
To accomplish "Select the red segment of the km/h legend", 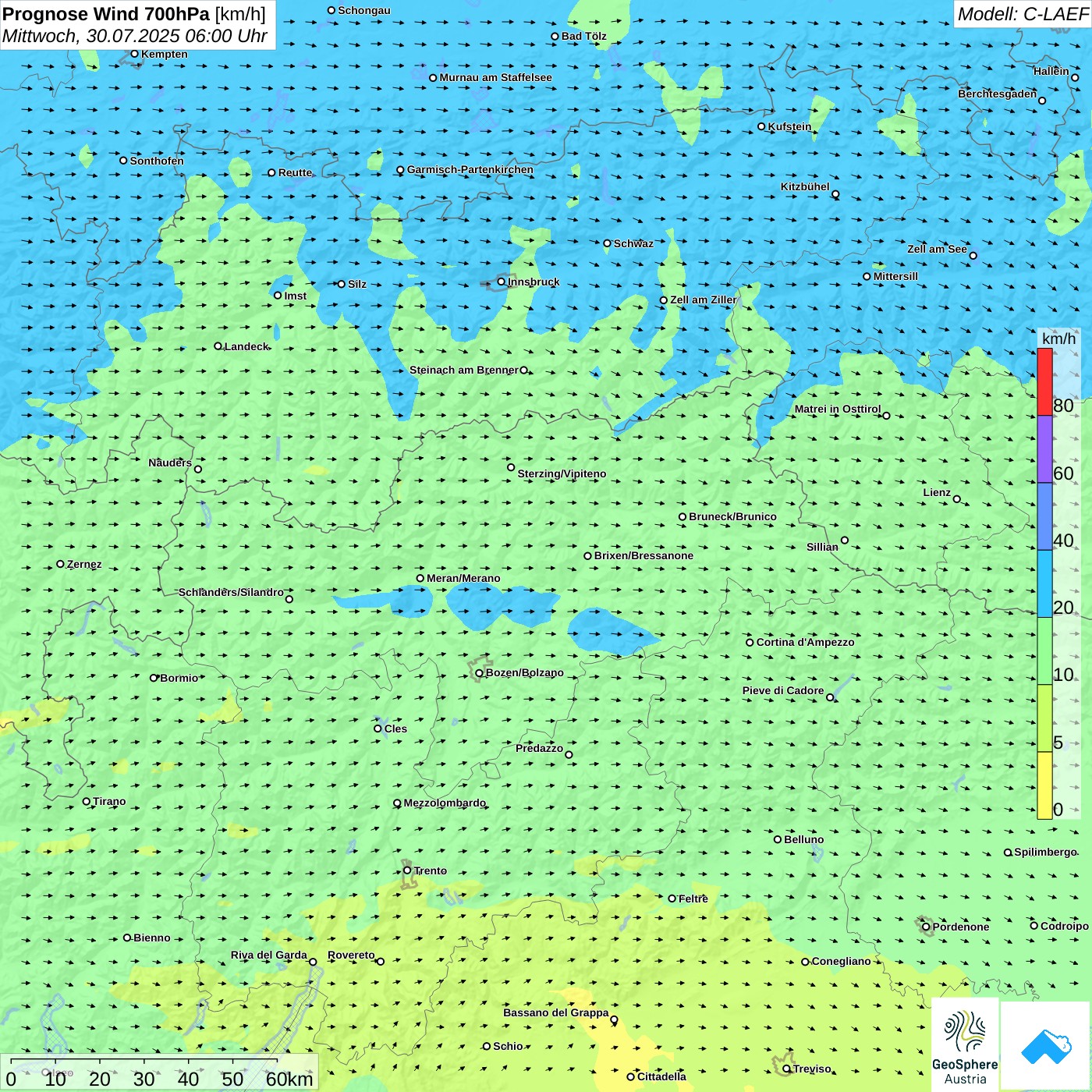I will tap(1044, 381).
